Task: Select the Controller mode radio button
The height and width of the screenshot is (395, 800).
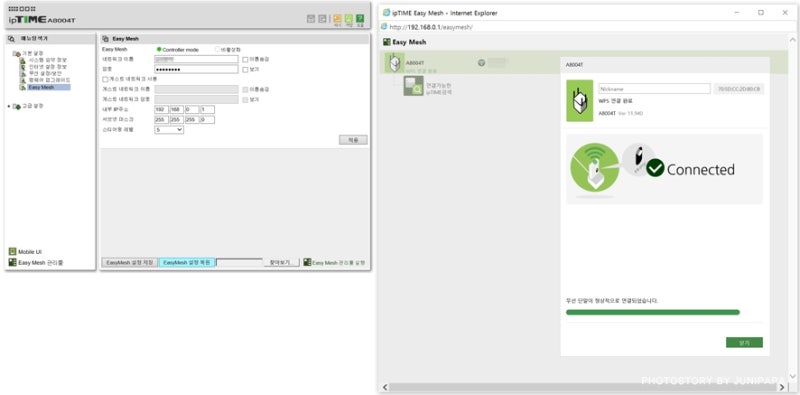Action: 159,50
